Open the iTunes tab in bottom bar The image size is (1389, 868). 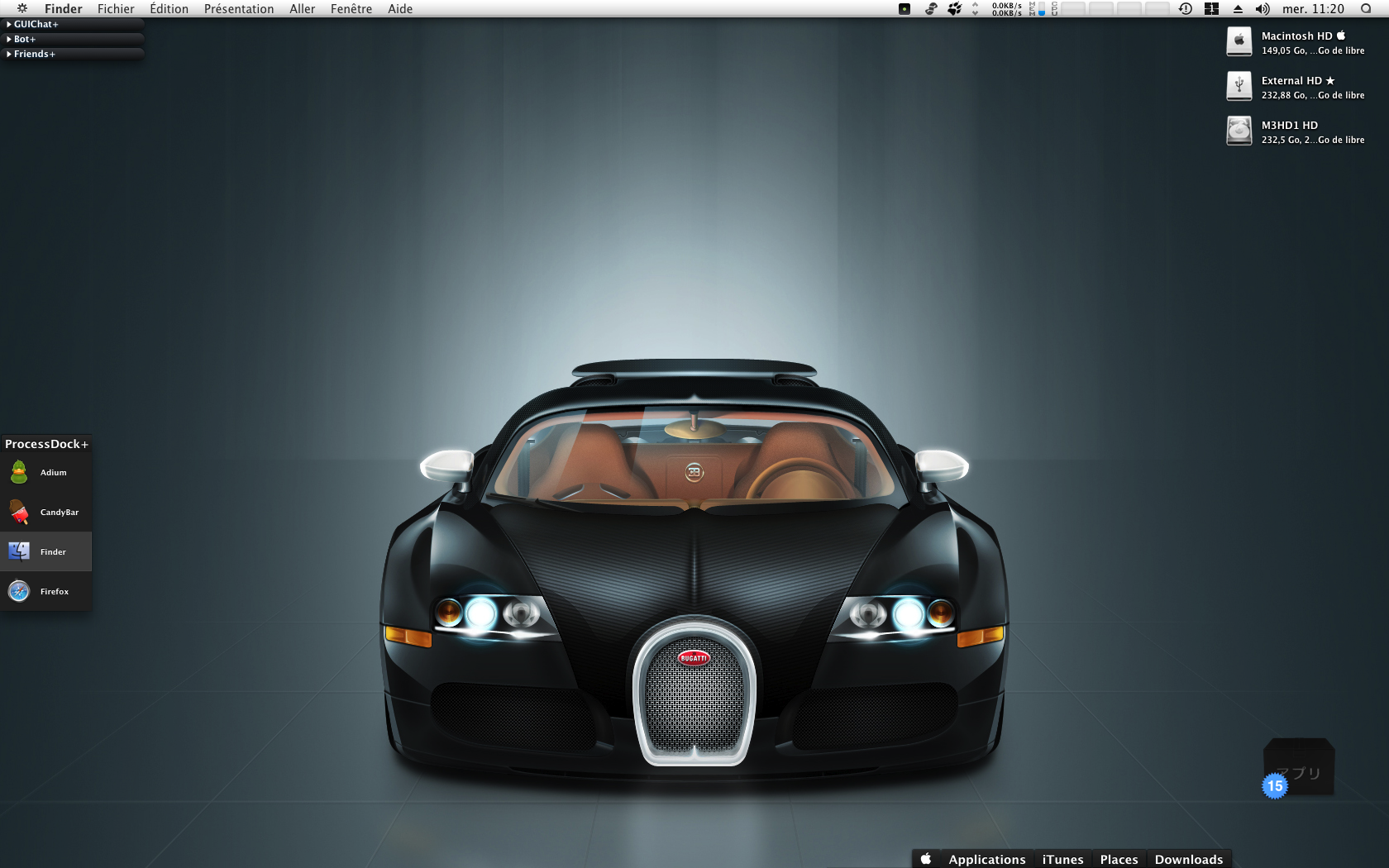point(1062,860)
